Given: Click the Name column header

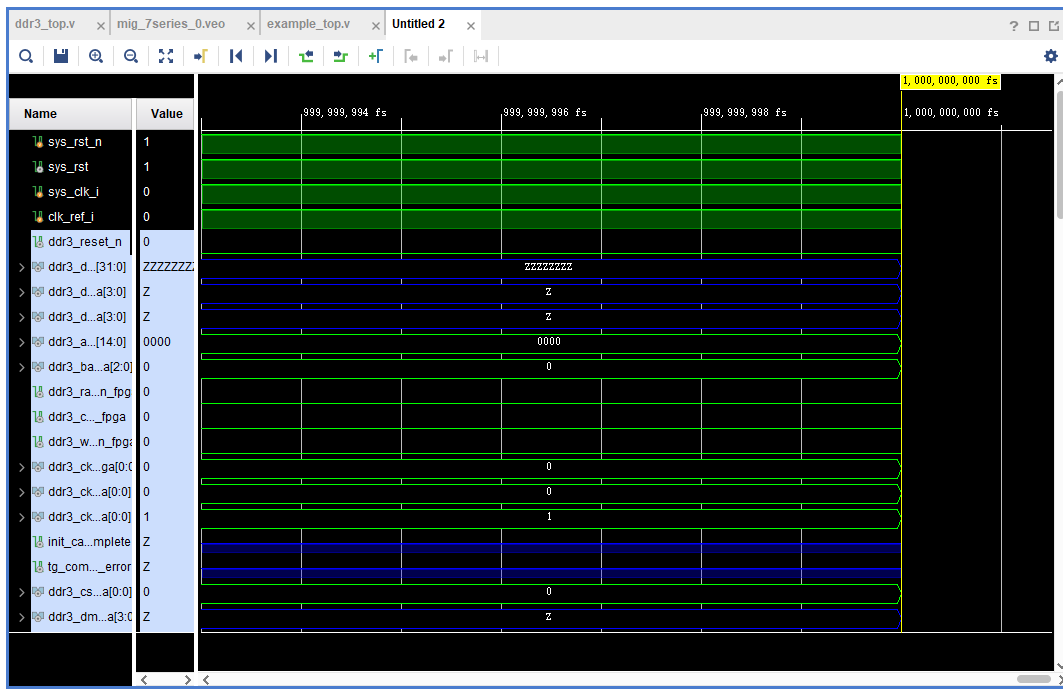Looking at the screenshot, I should pos(71,114).
